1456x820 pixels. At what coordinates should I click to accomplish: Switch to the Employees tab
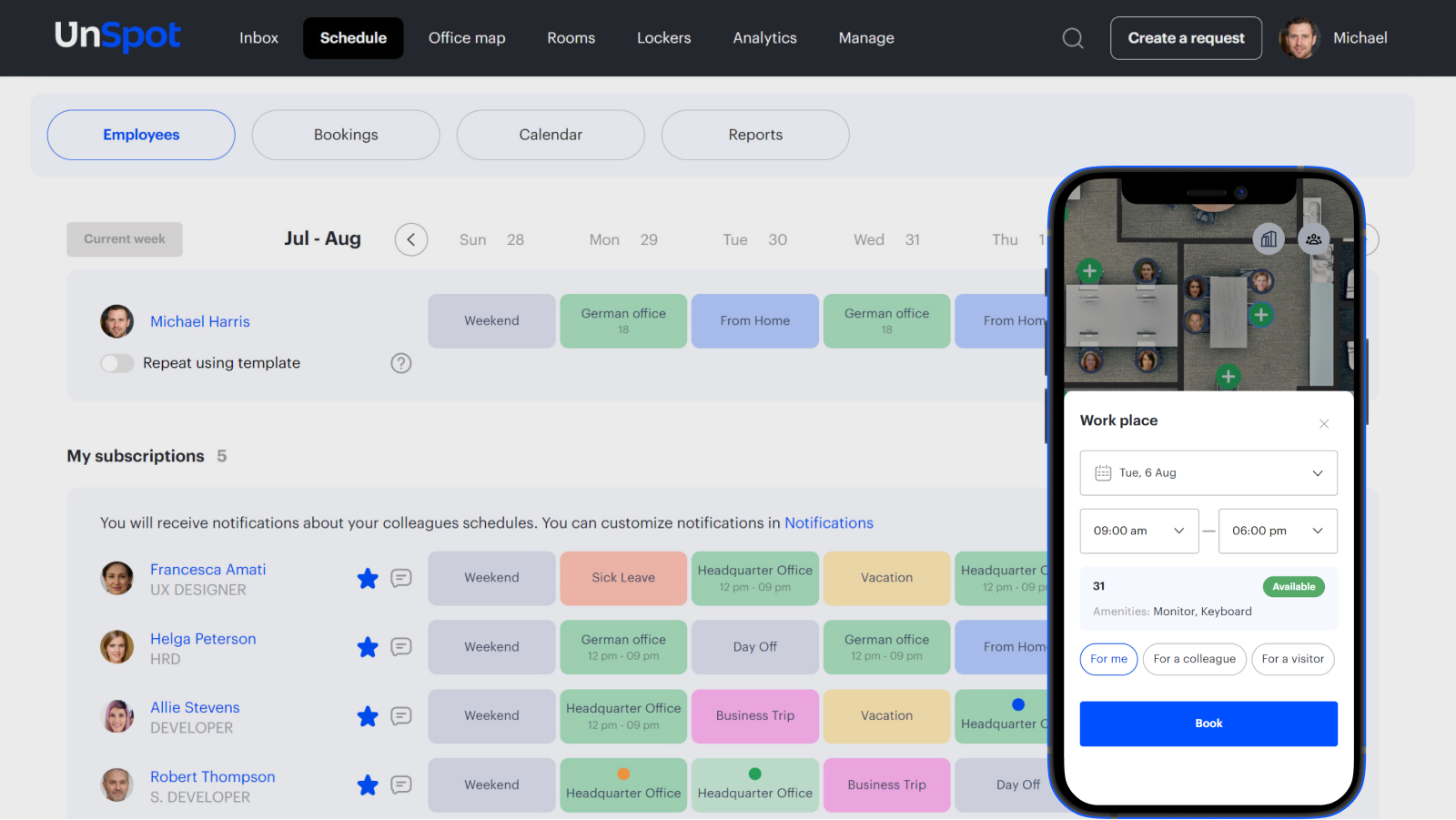click(x=141, y=135)
